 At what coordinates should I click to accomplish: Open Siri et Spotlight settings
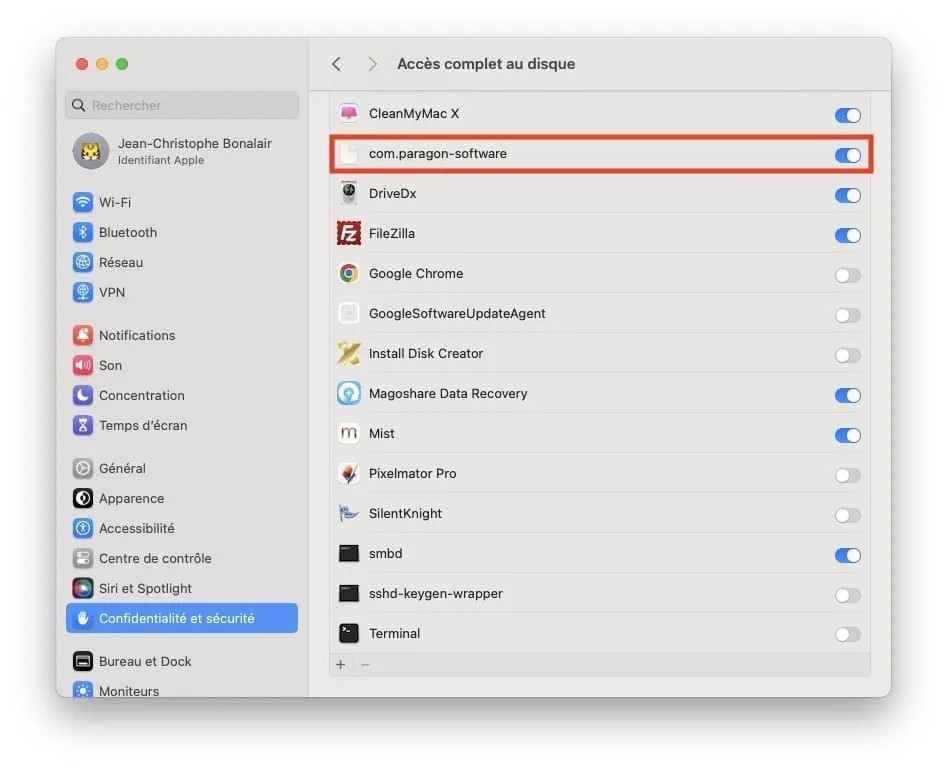pyautogui.click(x=145, y=588)
